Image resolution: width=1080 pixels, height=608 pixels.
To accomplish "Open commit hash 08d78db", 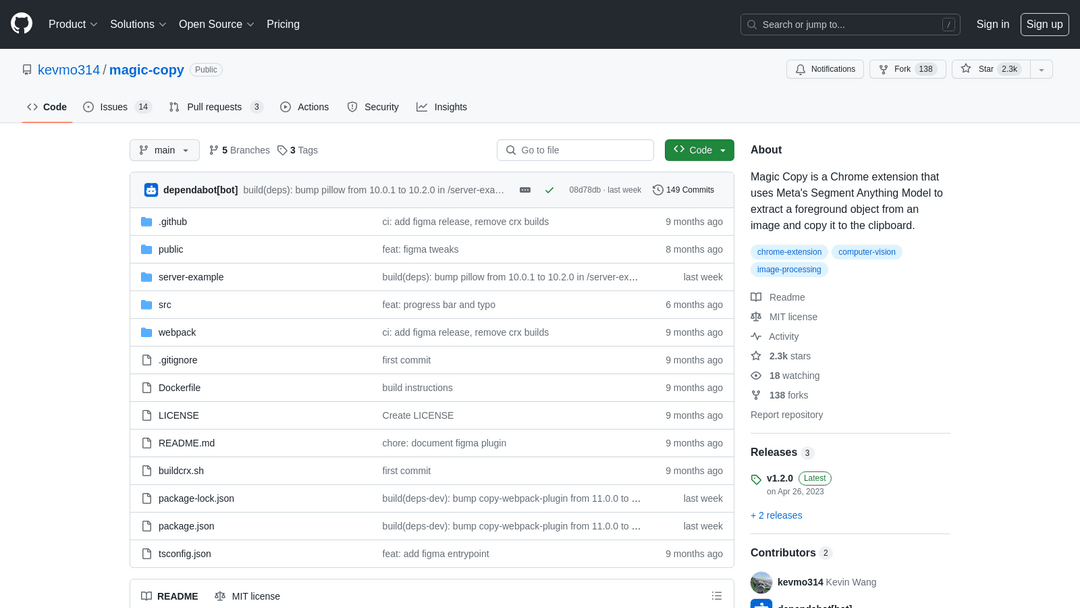I will coord(585,190).
